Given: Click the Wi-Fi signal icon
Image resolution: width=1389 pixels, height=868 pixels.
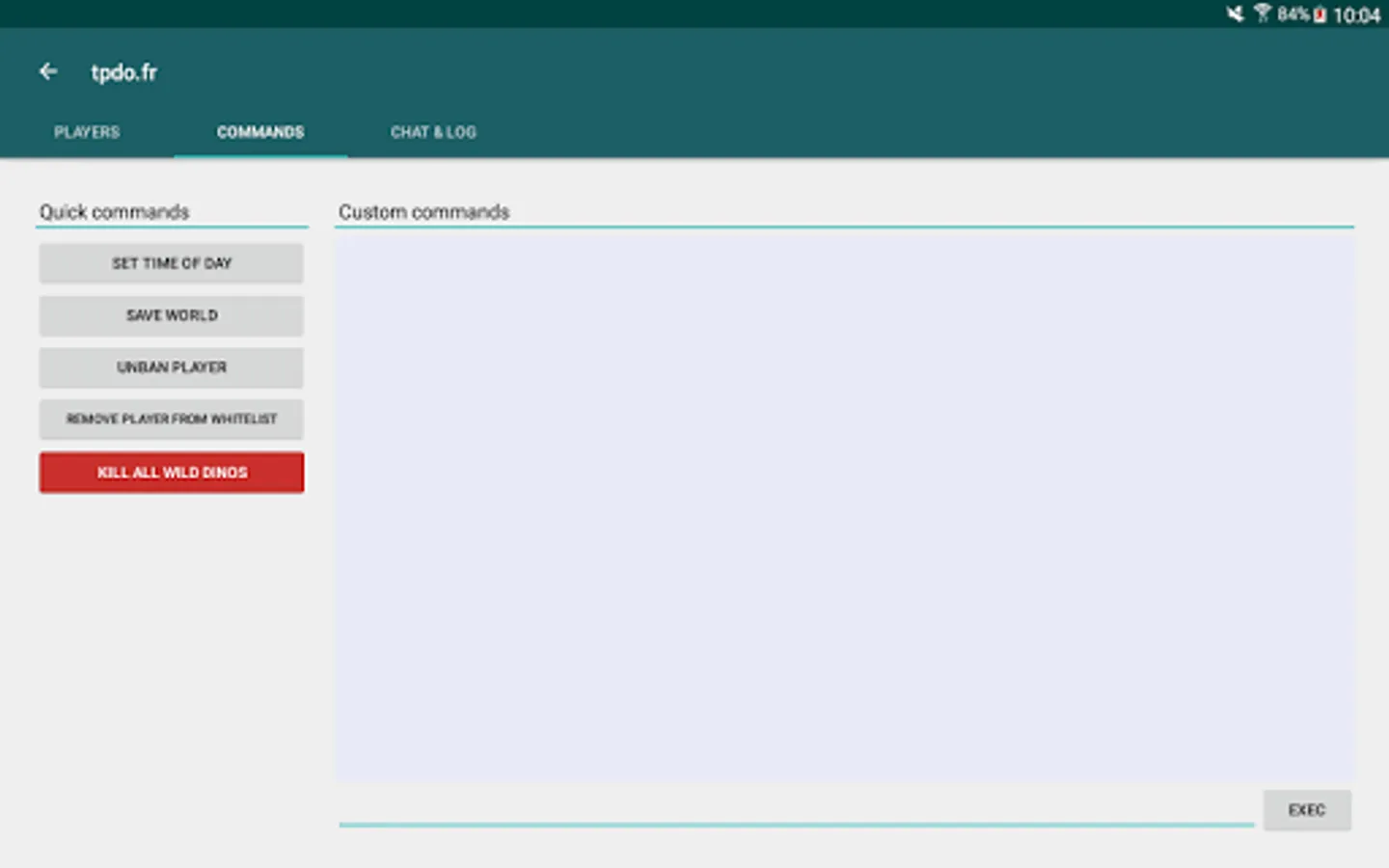Looking at the screenshot, I should (1264, 14).
